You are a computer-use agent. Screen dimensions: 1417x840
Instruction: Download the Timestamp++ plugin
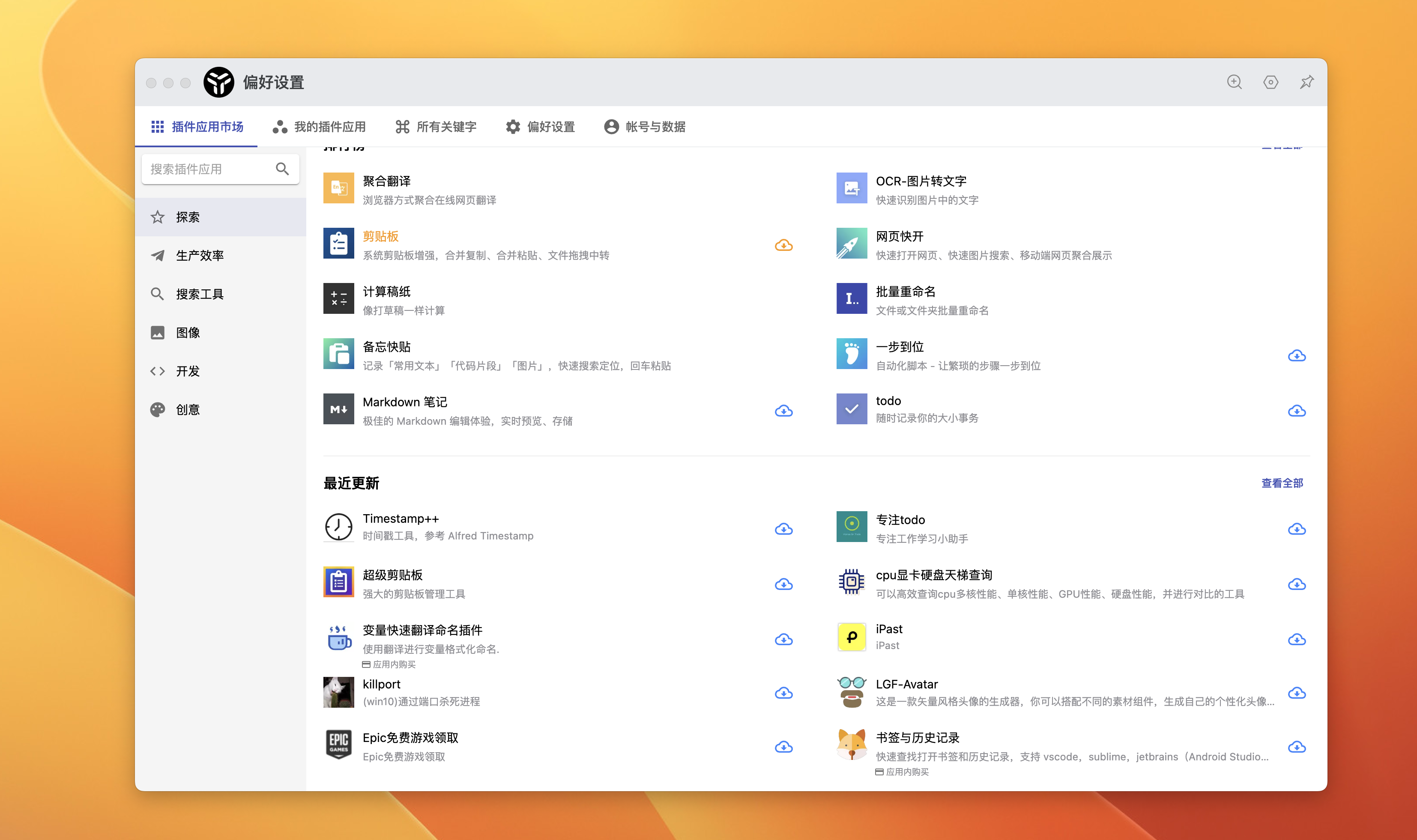click(783, 529)
